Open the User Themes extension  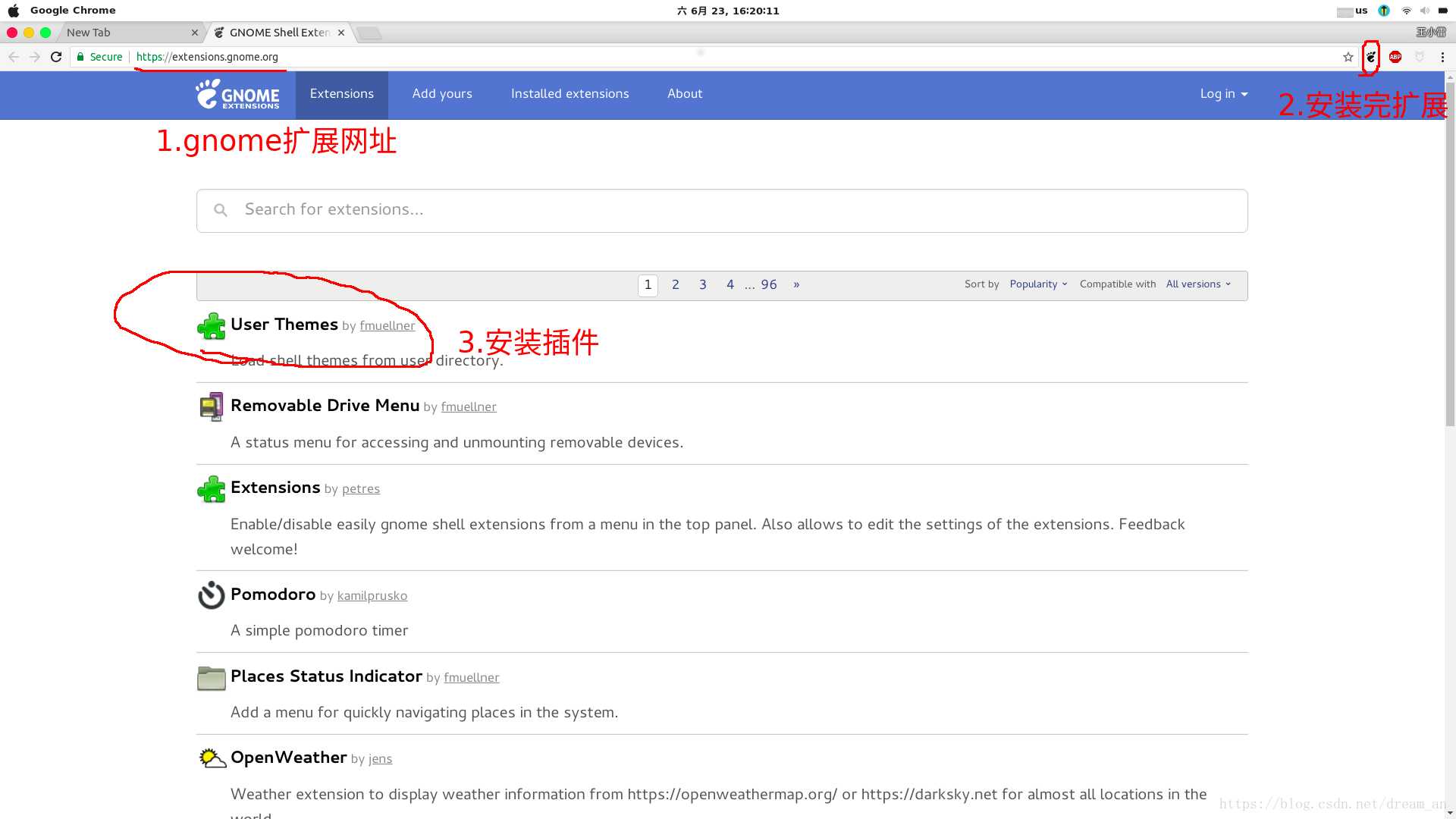pos(284,325)
